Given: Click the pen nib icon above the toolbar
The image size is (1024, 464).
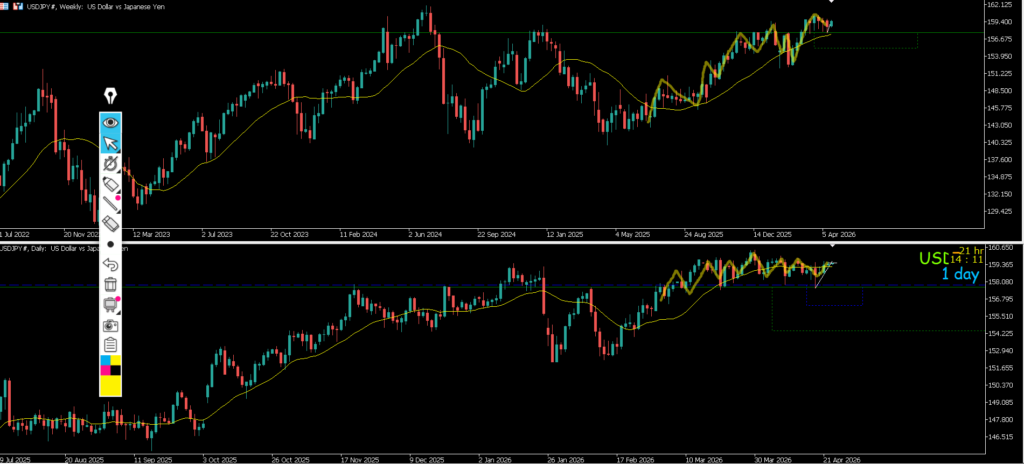Looking at the screenshot, I should pos(110,97).
